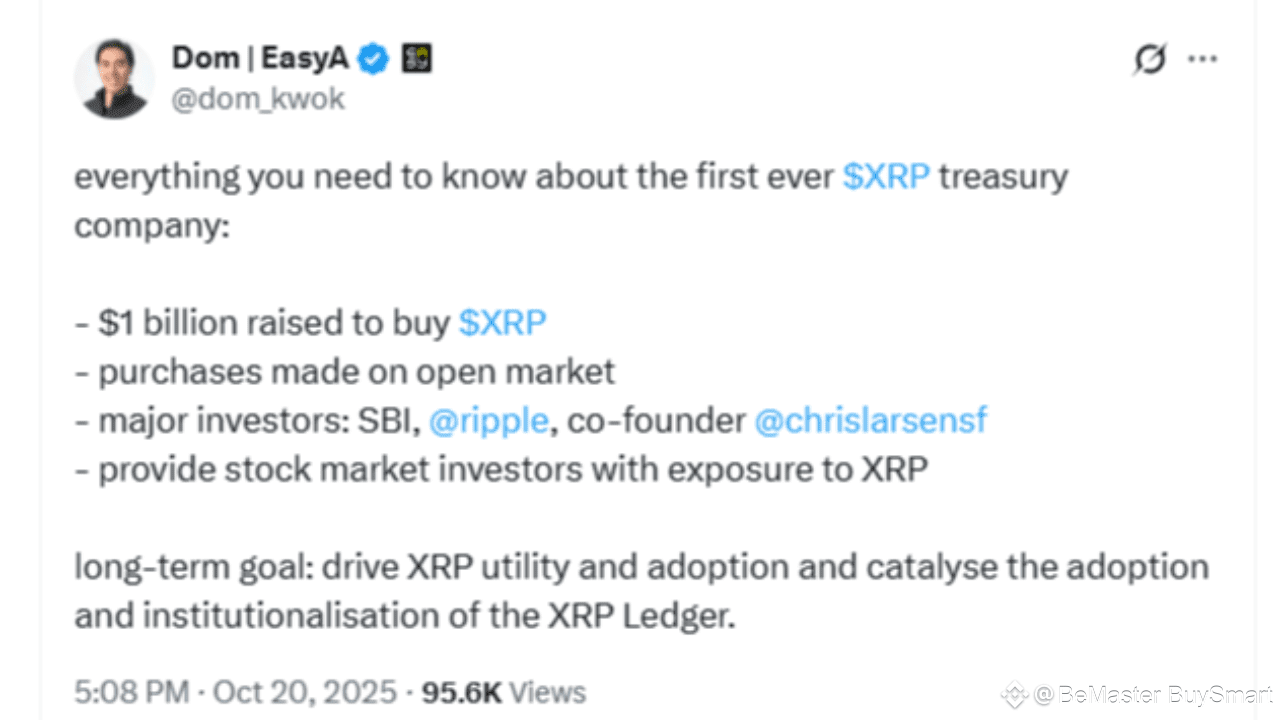This screenshot has height=720, width=1280.
Task: Open the Dom | EasyA display name
Action: 261,58
